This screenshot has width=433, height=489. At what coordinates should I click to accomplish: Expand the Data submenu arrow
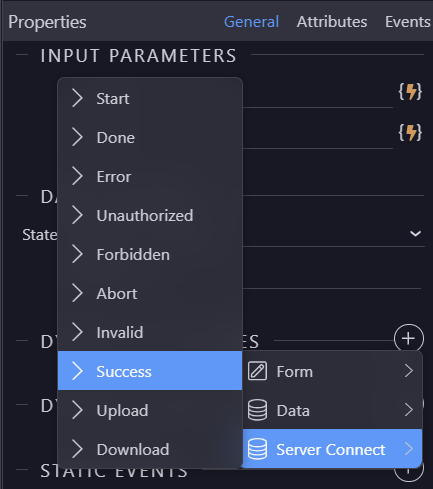pos(409,410)
